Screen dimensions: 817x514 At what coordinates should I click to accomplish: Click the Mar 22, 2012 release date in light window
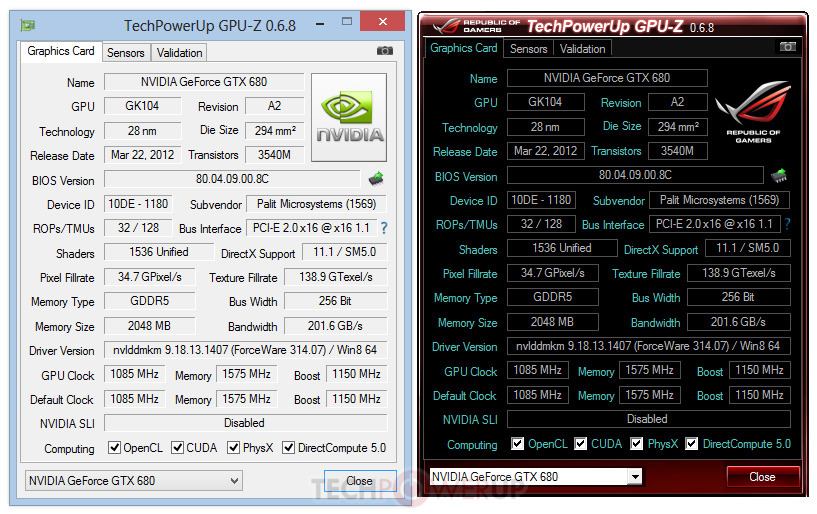click(x=142, y=155)
